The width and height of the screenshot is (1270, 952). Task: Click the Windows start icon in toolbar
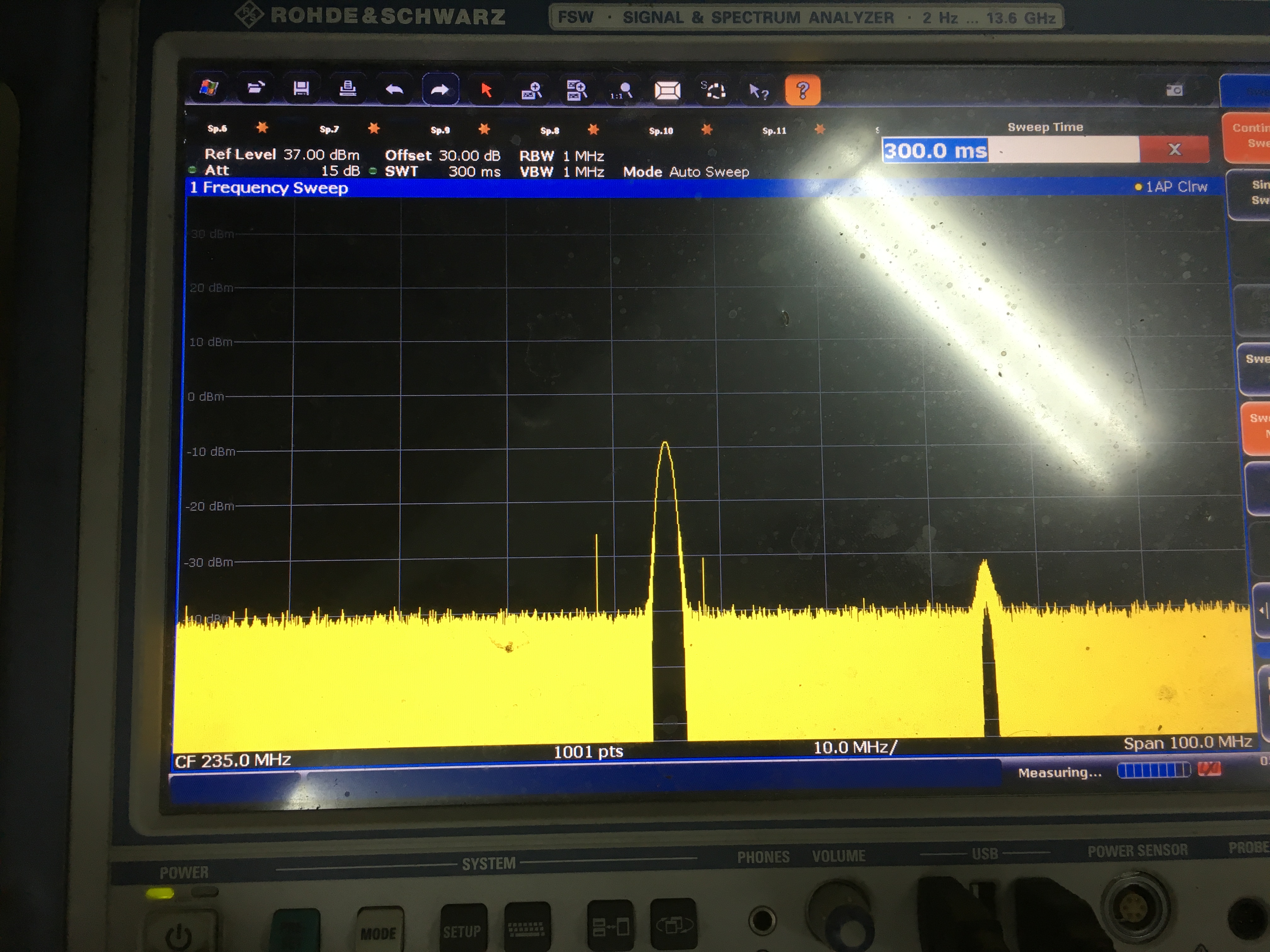(209, 88)
